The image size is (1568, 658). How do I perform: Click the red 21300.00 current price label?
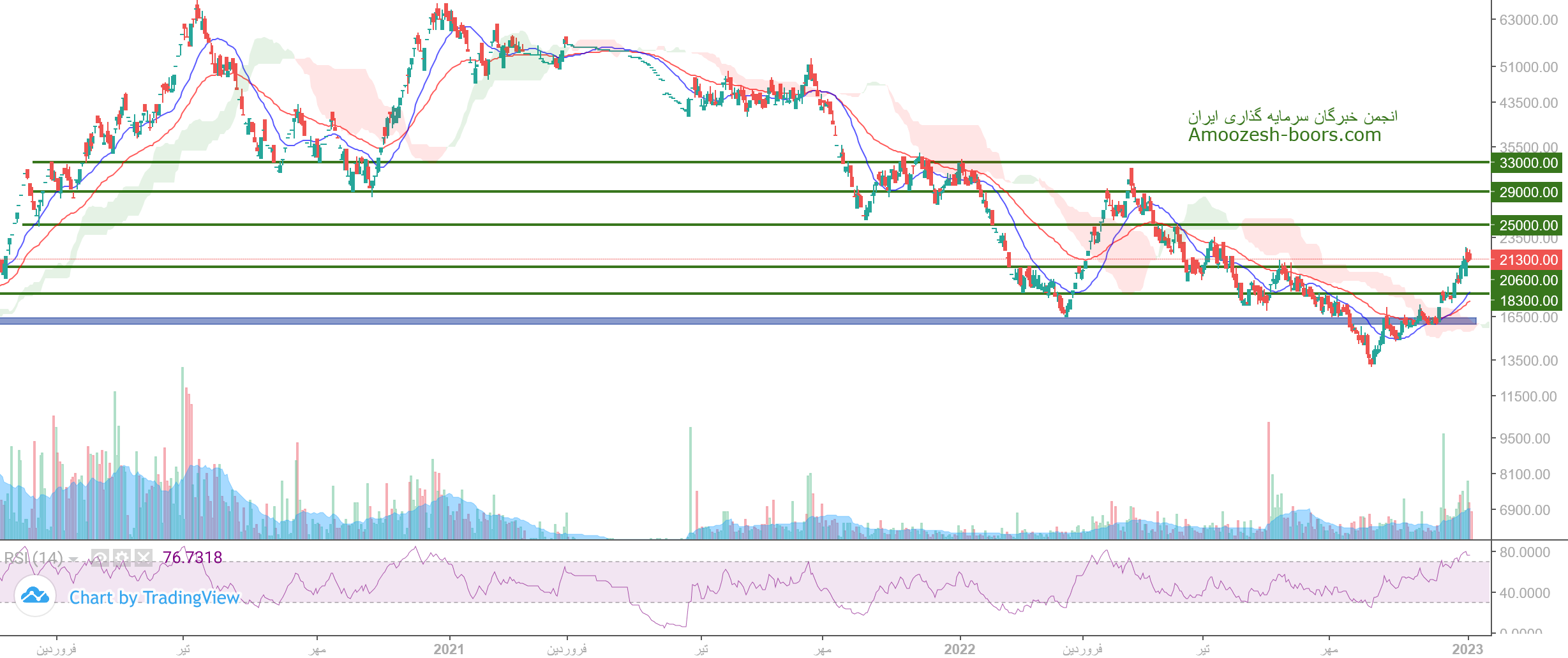[x=1527, y=260]
